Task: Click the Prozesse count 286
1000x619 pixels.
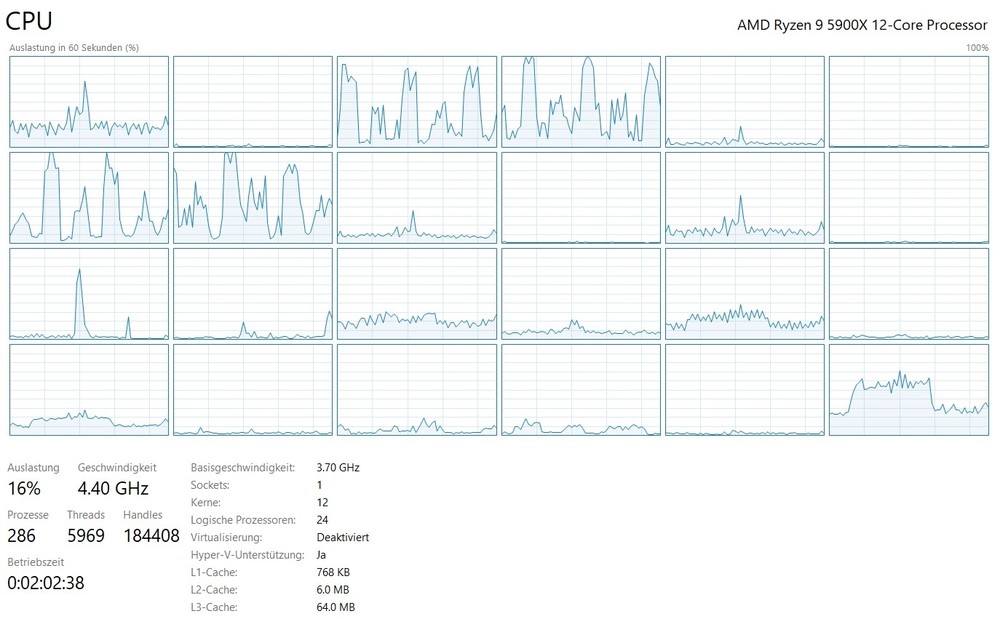Action: pyautogui.click(x=23, y=535)
